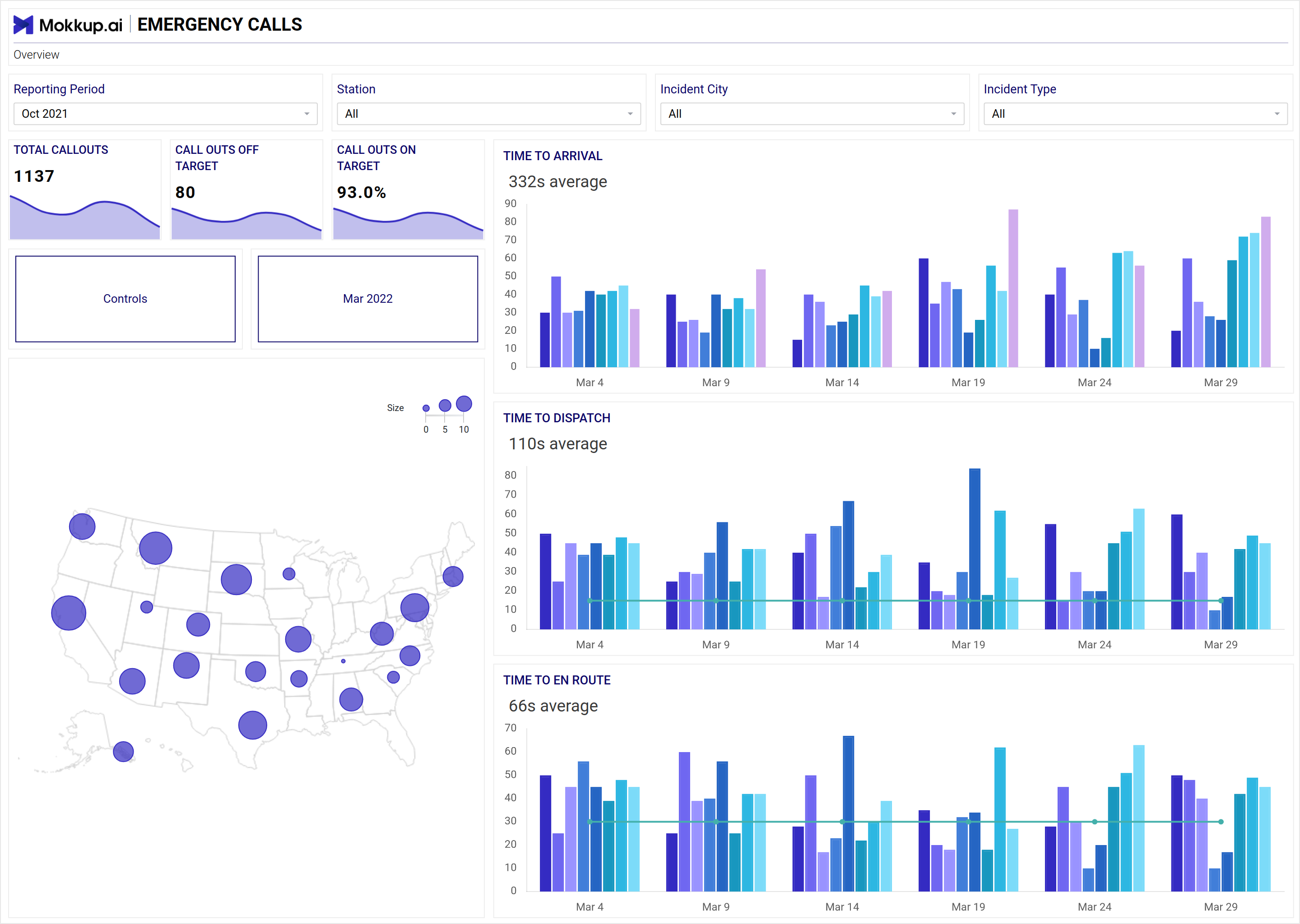The image size is (1300, 924).
Task: Click the Mar 14 axis label in Time To Dispatch
Action: [842, 645]
